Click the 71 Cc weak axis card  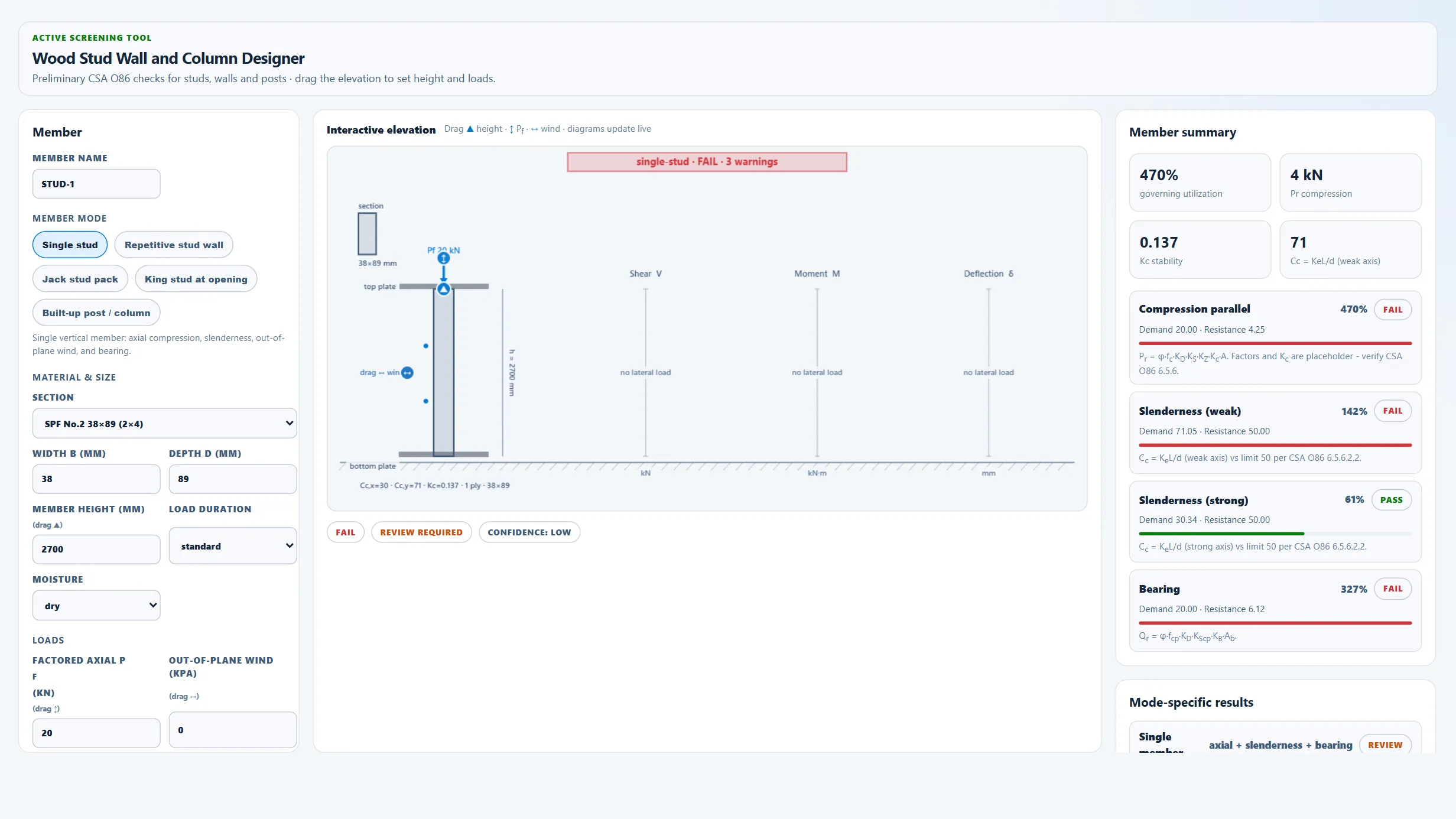pos(1350,249)
